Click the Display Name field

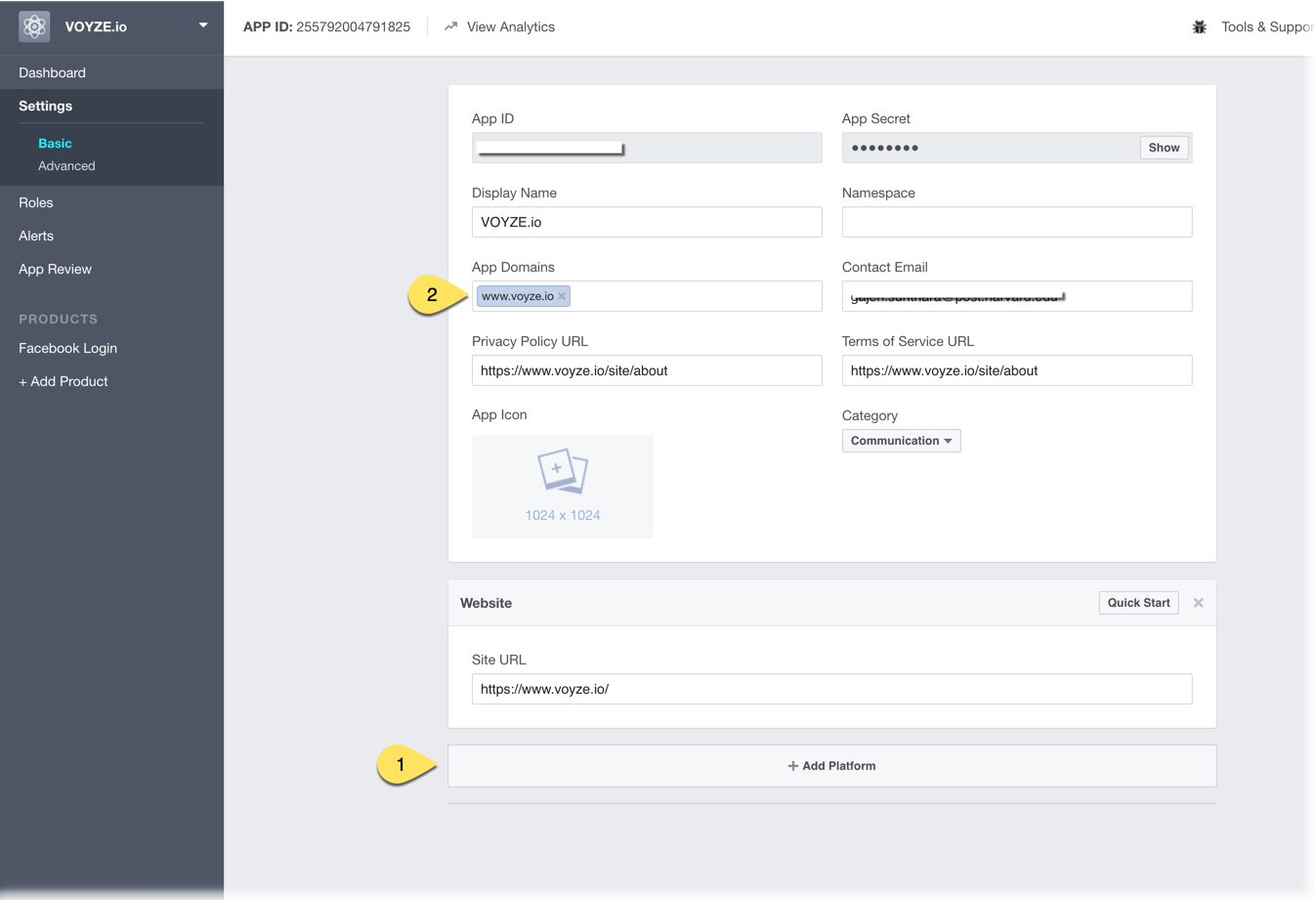pyautogui.click(x=647, y=222)
